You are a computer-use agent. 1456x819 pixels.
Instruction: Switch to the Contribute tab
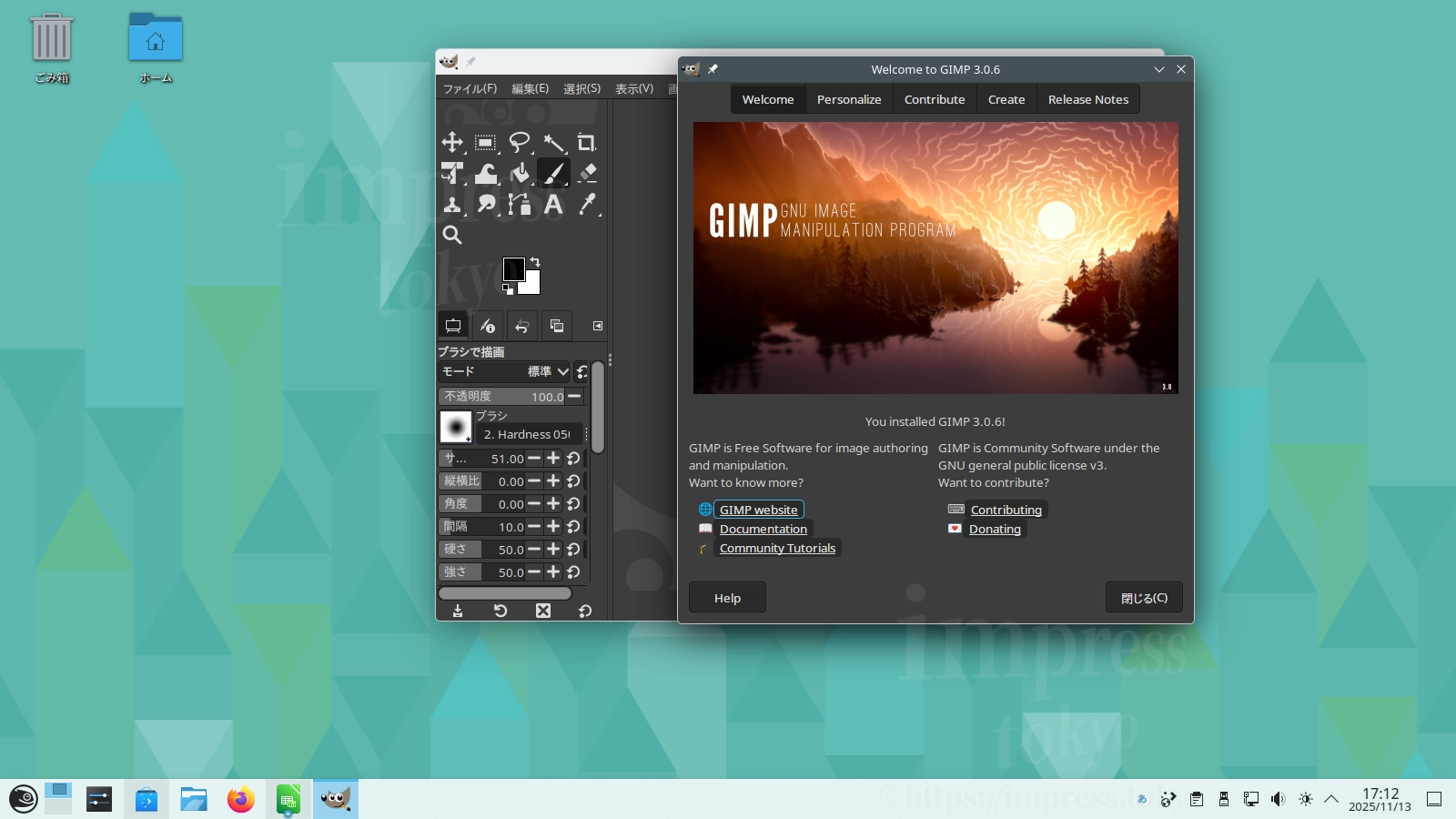pos(935,99)
